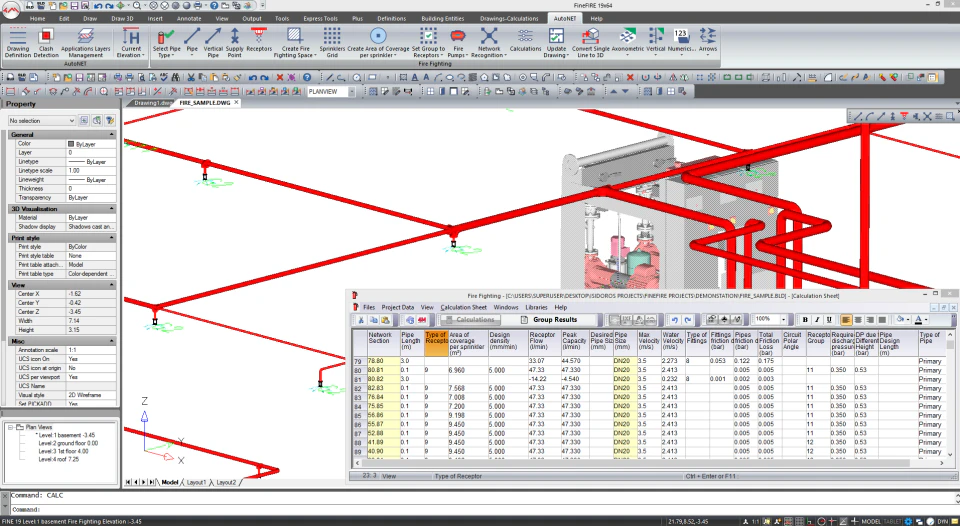Select Level:4 roof 7.25 plan view

tap(59, 459)
